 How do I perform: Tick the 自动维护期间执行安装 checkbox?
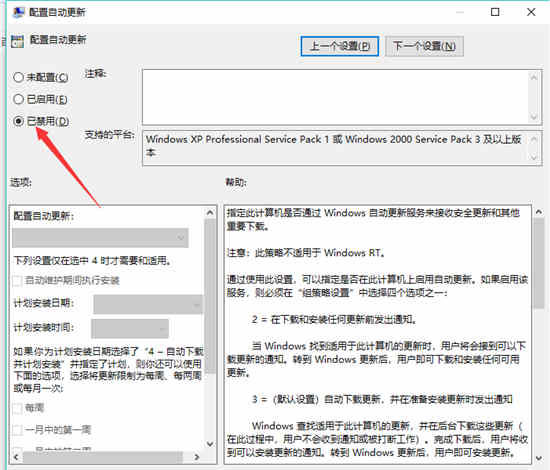pos(17,281)
